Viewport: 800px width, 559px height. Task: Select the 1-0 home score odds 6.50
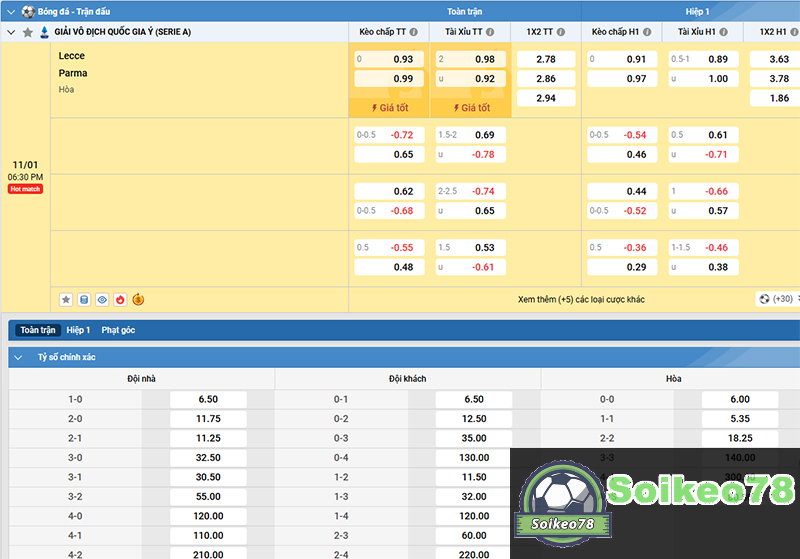coord(208,399)
